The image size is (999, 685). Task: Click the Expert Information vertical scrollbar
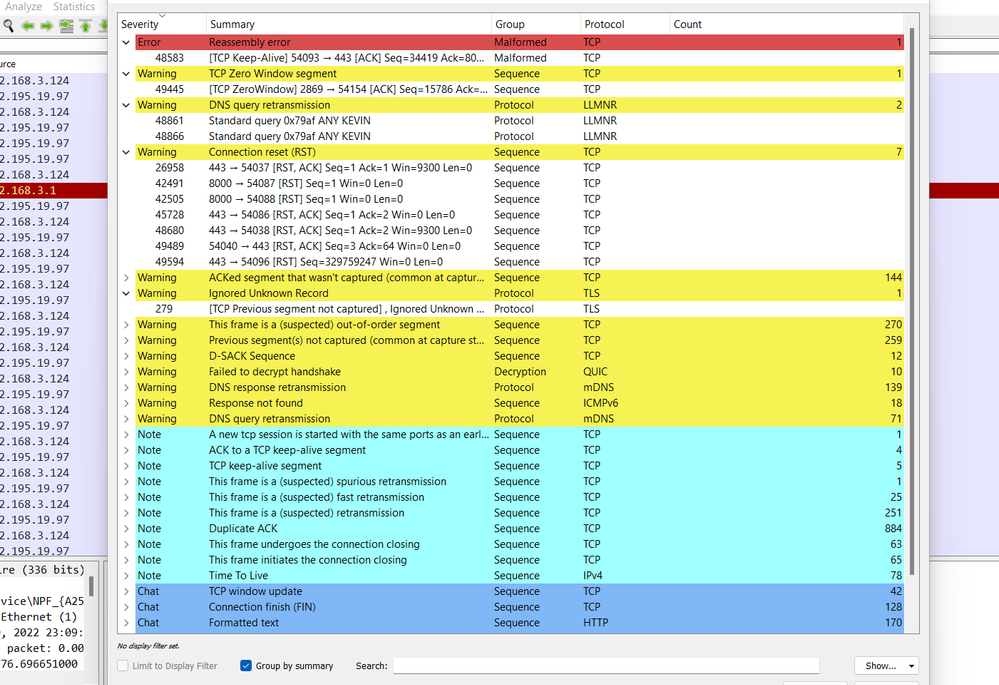[912, 301]
